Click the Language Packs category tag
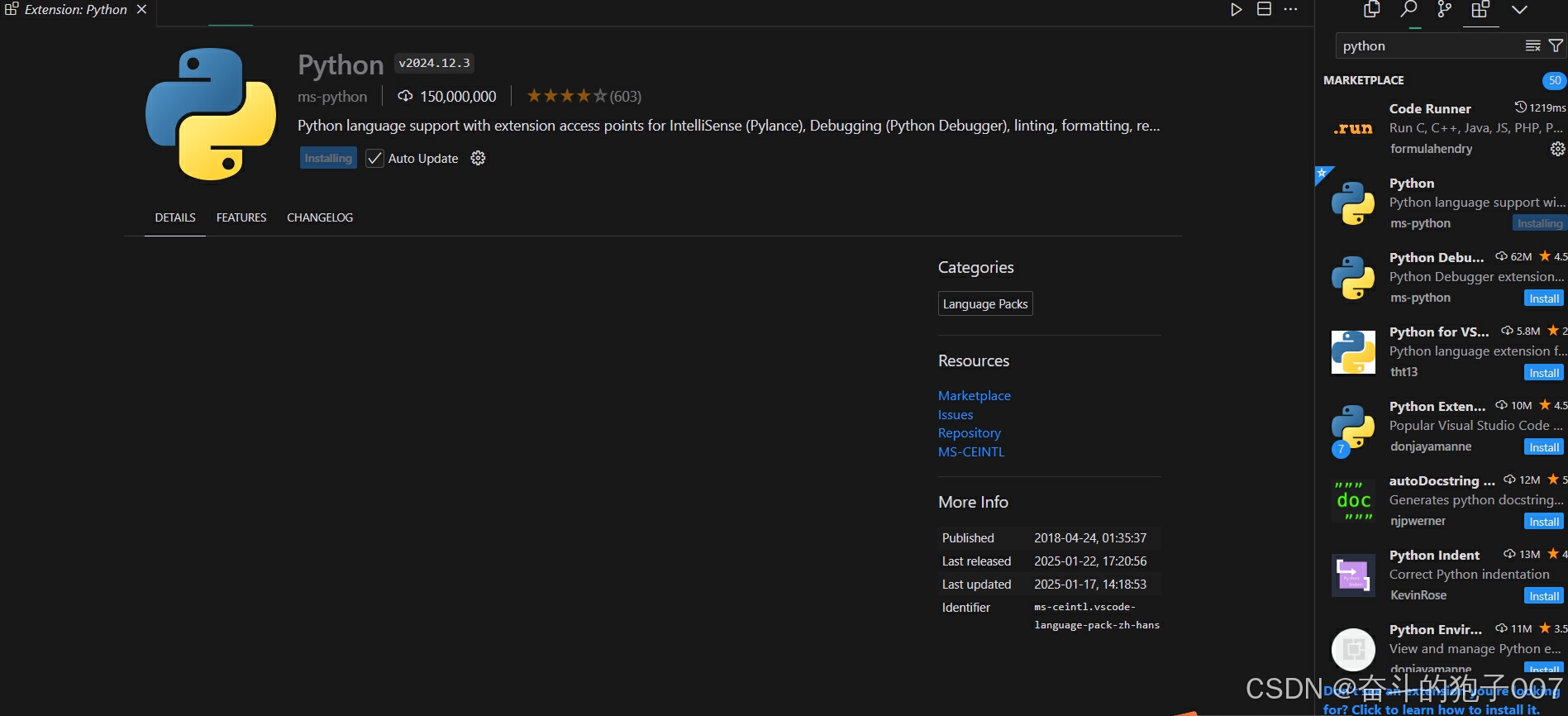 [x=985, y=303]
